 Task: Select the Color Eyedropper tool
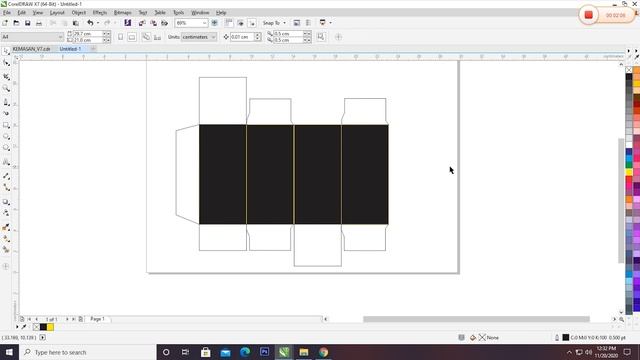(x=6, y=227)
